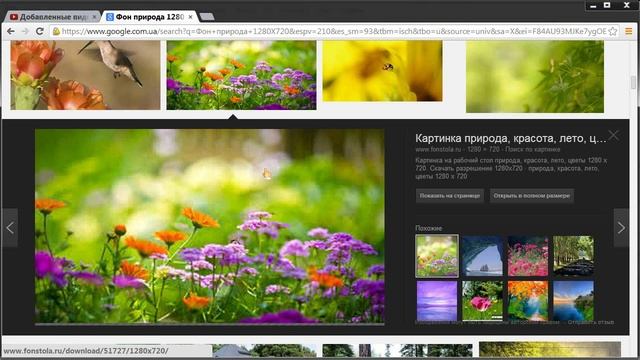Click the address bar URL field
The image size is (640, 360).
coord(334,31)
